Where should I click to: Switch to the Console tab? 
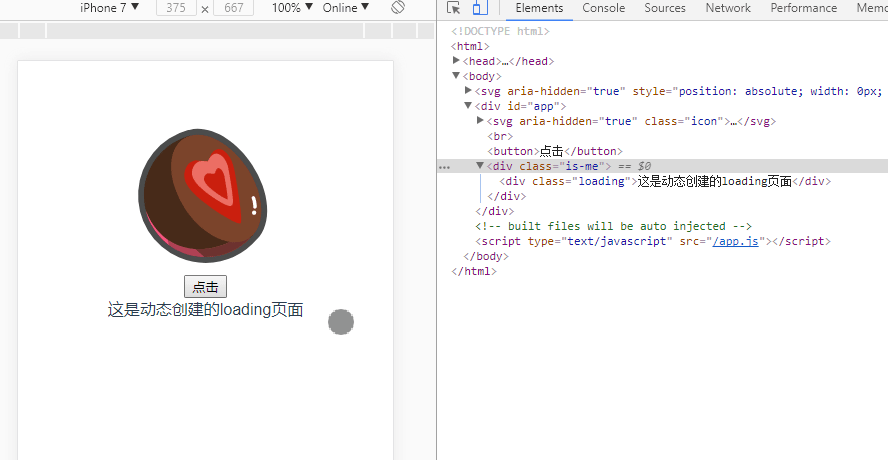604,8
